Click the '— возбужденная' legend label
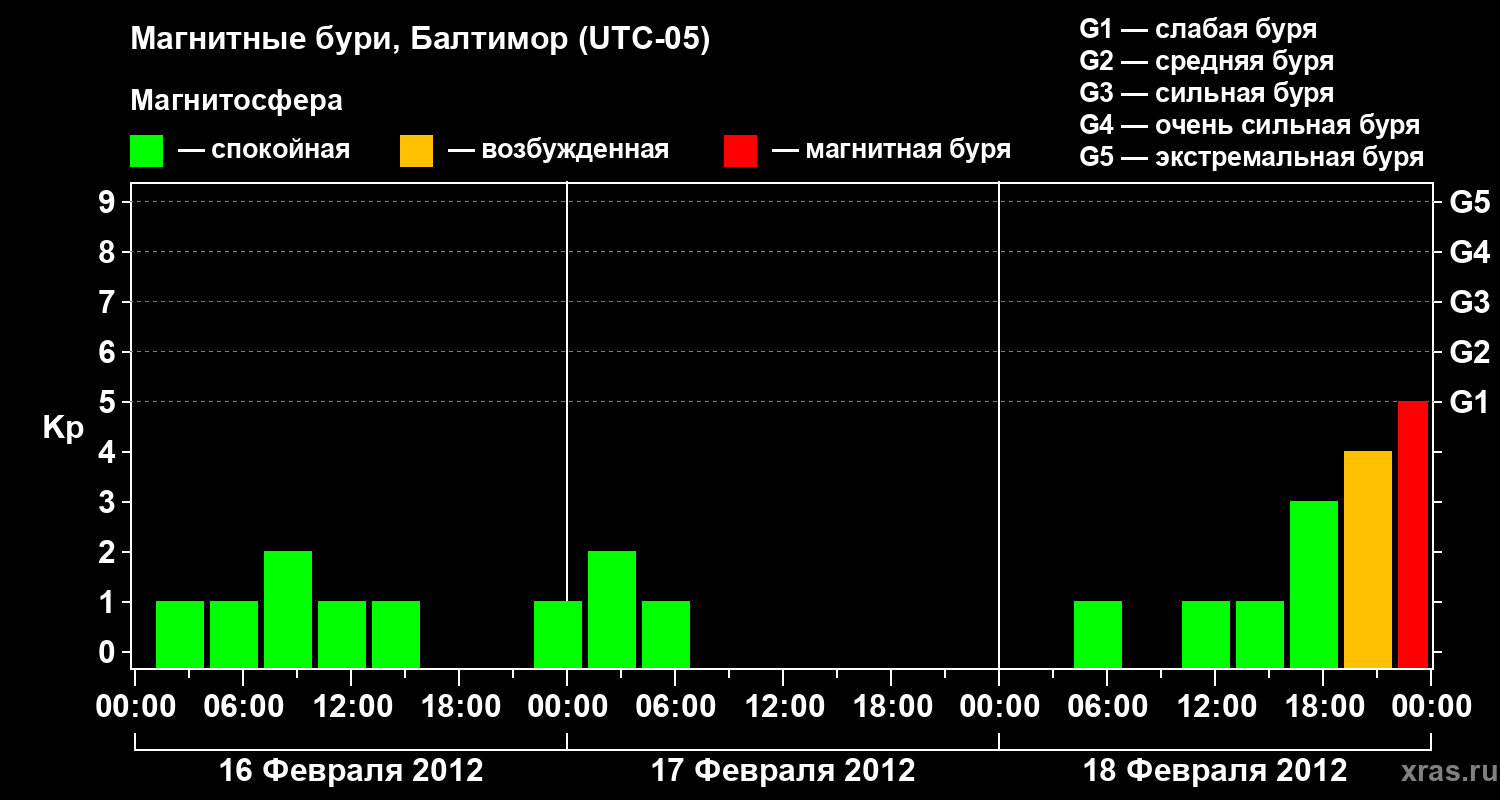 tap(558, 150)
